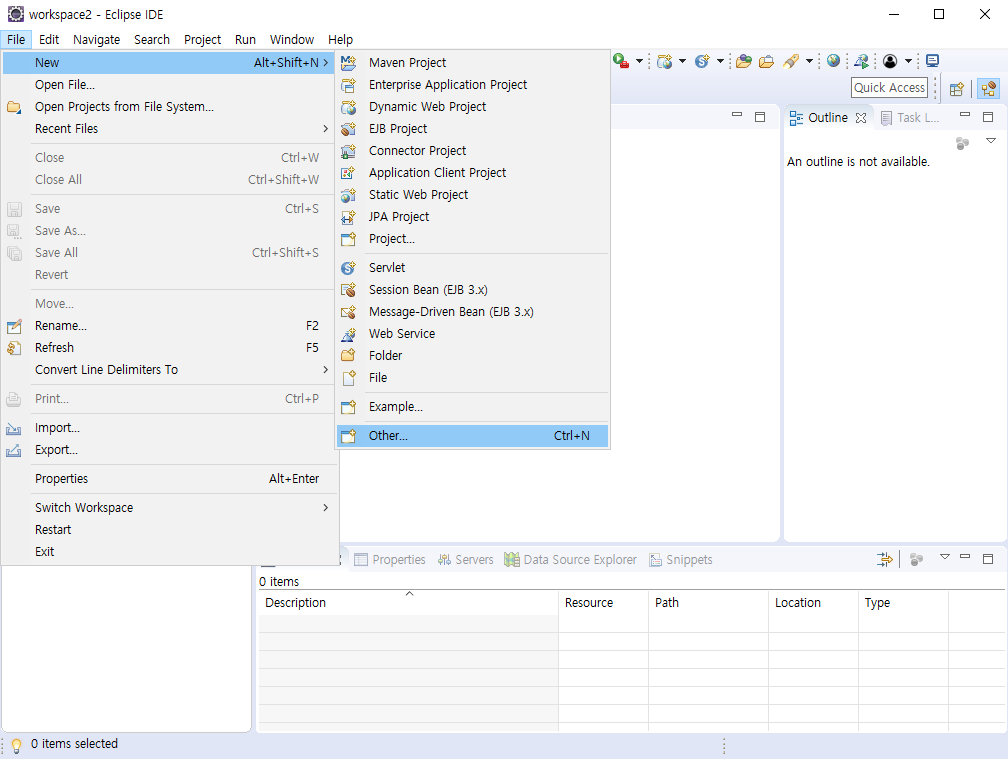Click Restart in the File menu
Viewport: 1008px width, 759px height.
click(x=169, y=530)
